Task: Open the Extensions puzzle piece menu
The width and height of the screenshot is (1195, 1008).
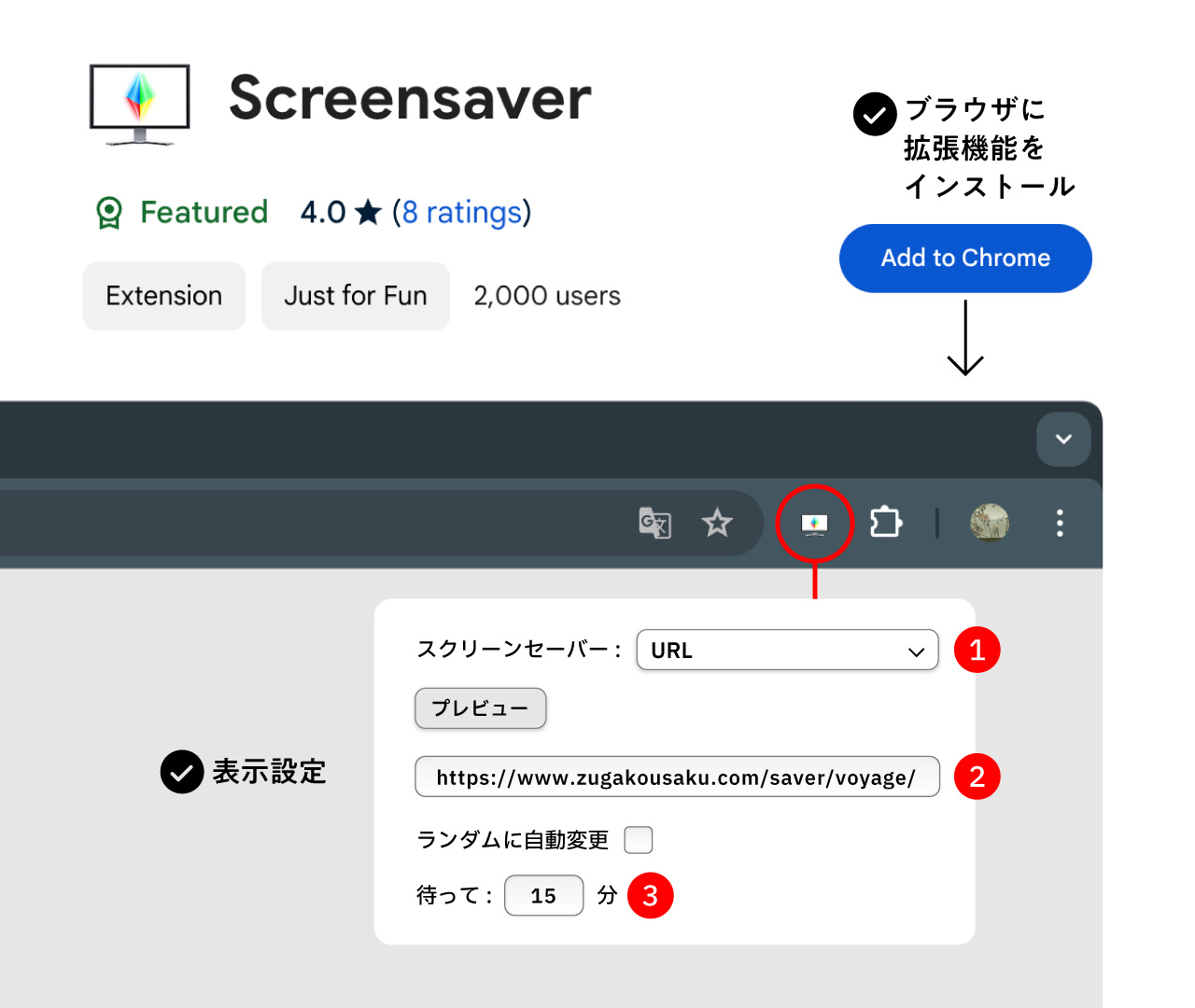Action: 885,523
